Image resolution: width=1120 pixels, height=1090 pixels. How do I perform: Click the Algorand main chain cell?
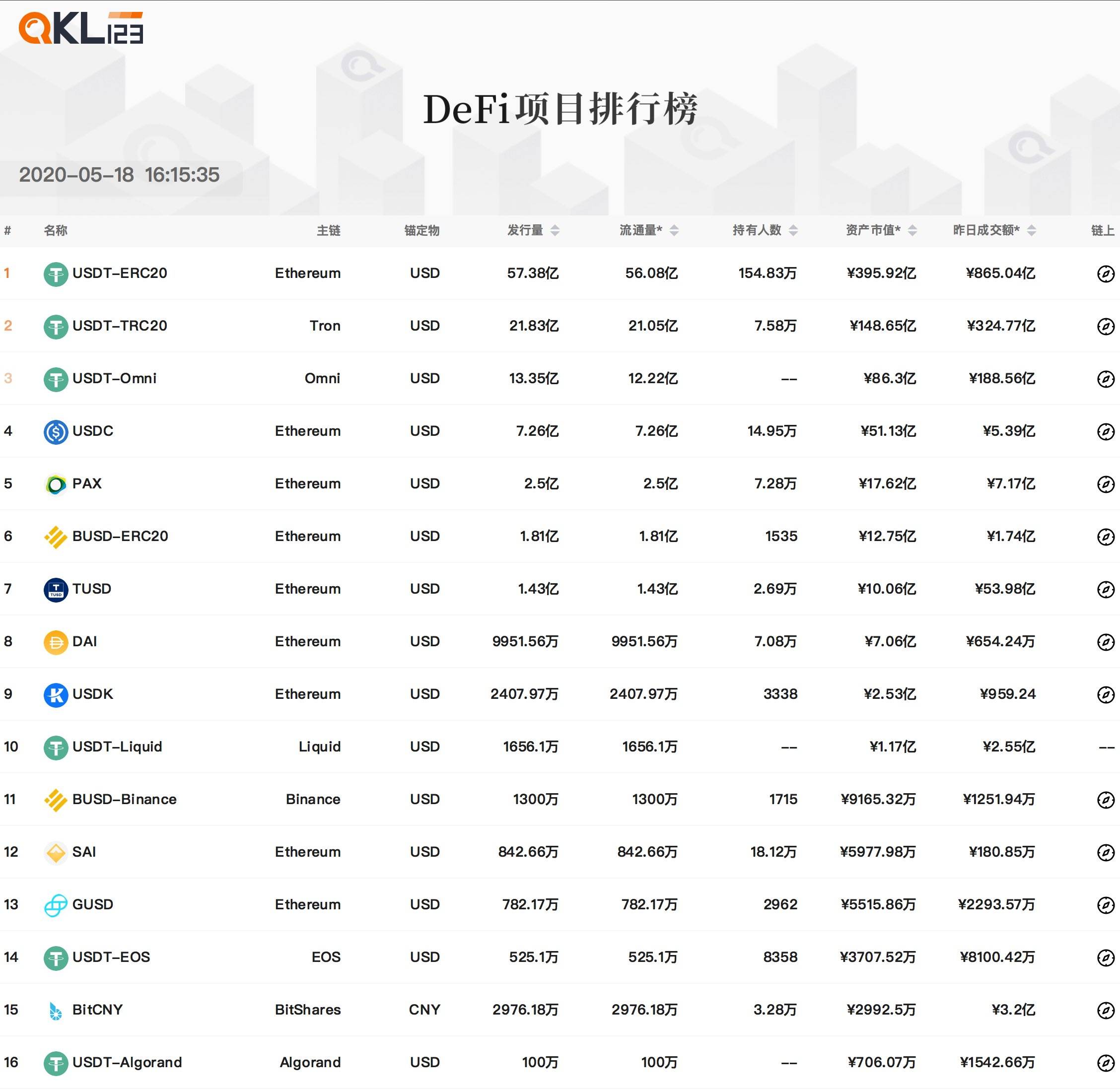[310, 1063]
